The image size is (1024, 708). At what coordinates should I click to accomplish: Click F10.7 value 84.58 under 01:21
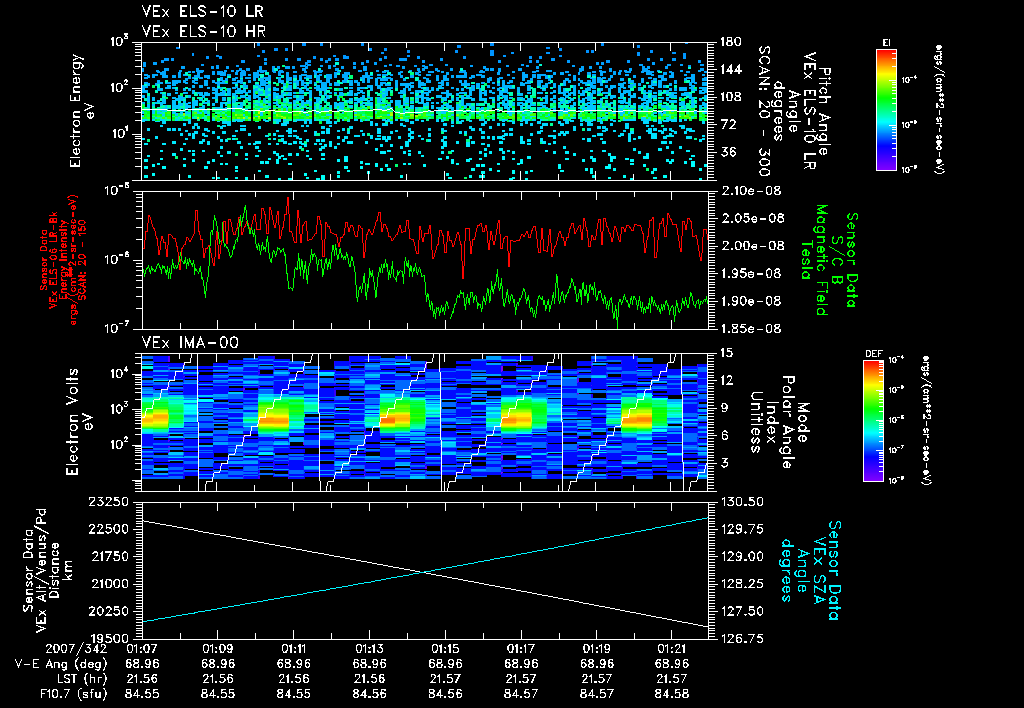tap(672, 694)
